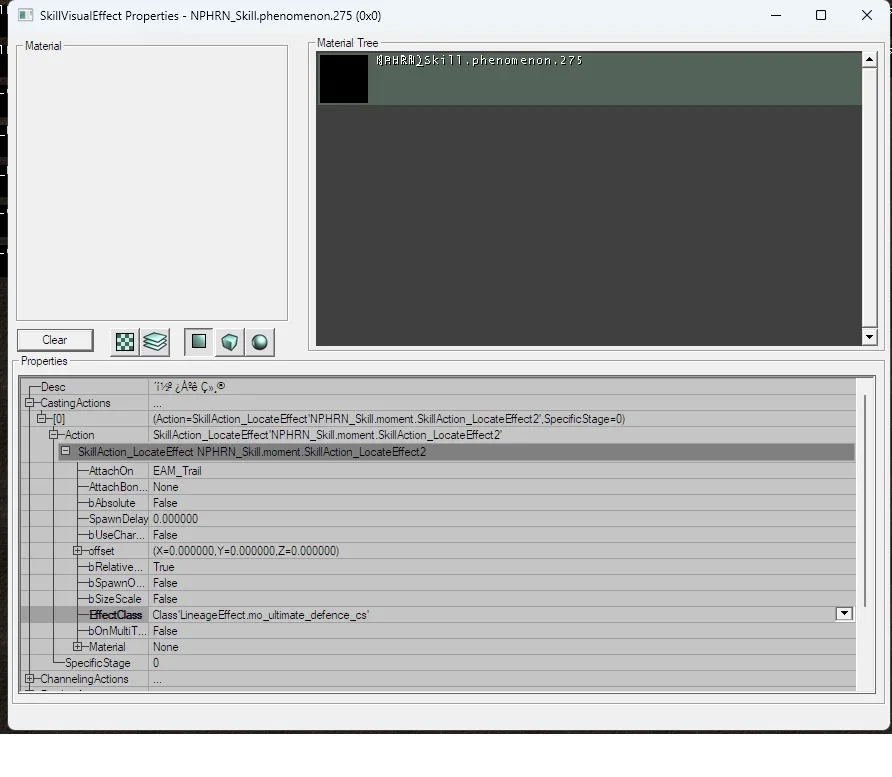This screenshot has height=777, width=892.
Task: Click the Properties panel vertical scrollbar
Action: [x=865, y=501]
